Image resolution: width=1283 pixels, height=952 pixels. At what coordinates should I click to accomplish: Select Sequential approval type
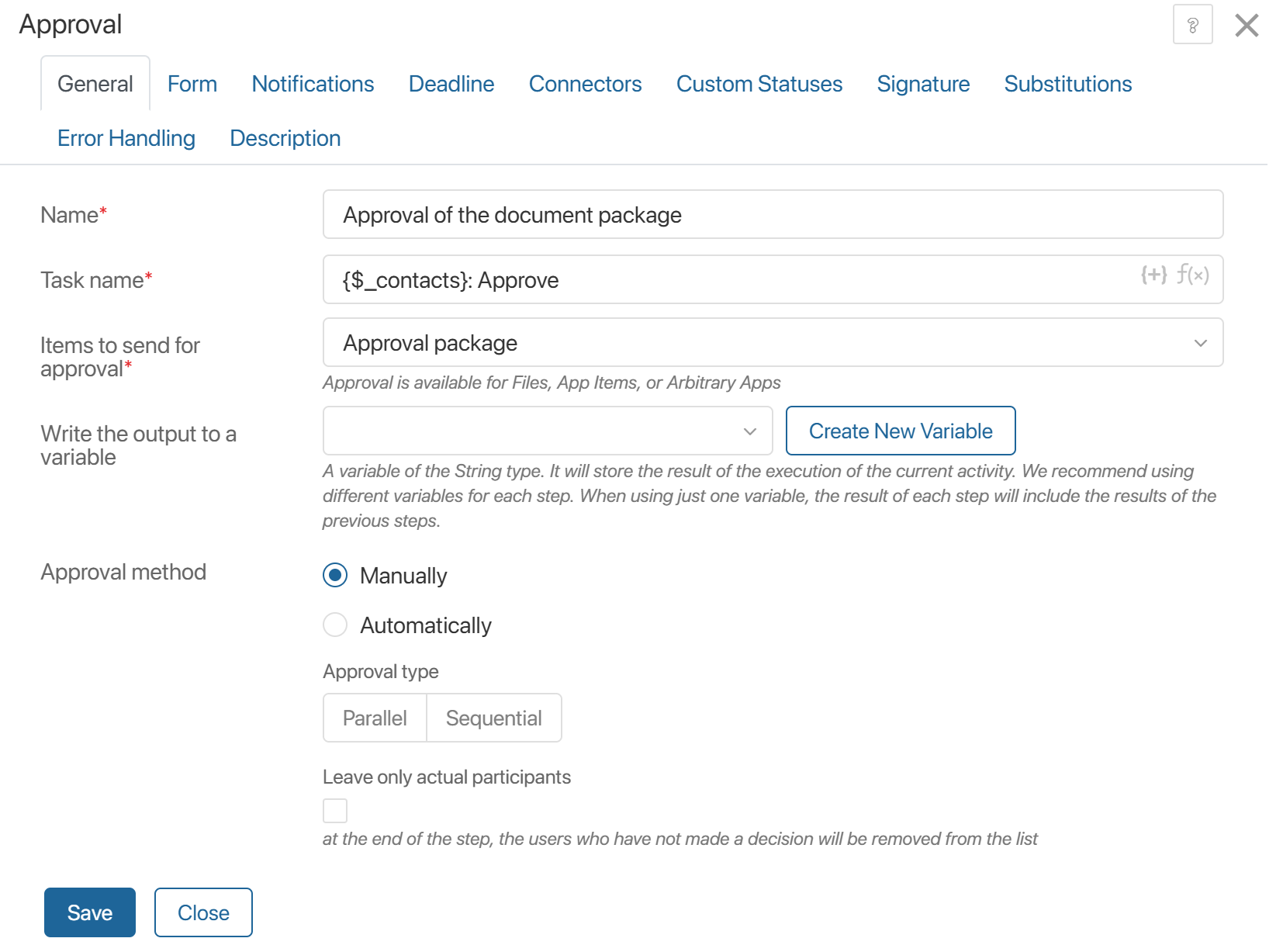pos(493,718)
